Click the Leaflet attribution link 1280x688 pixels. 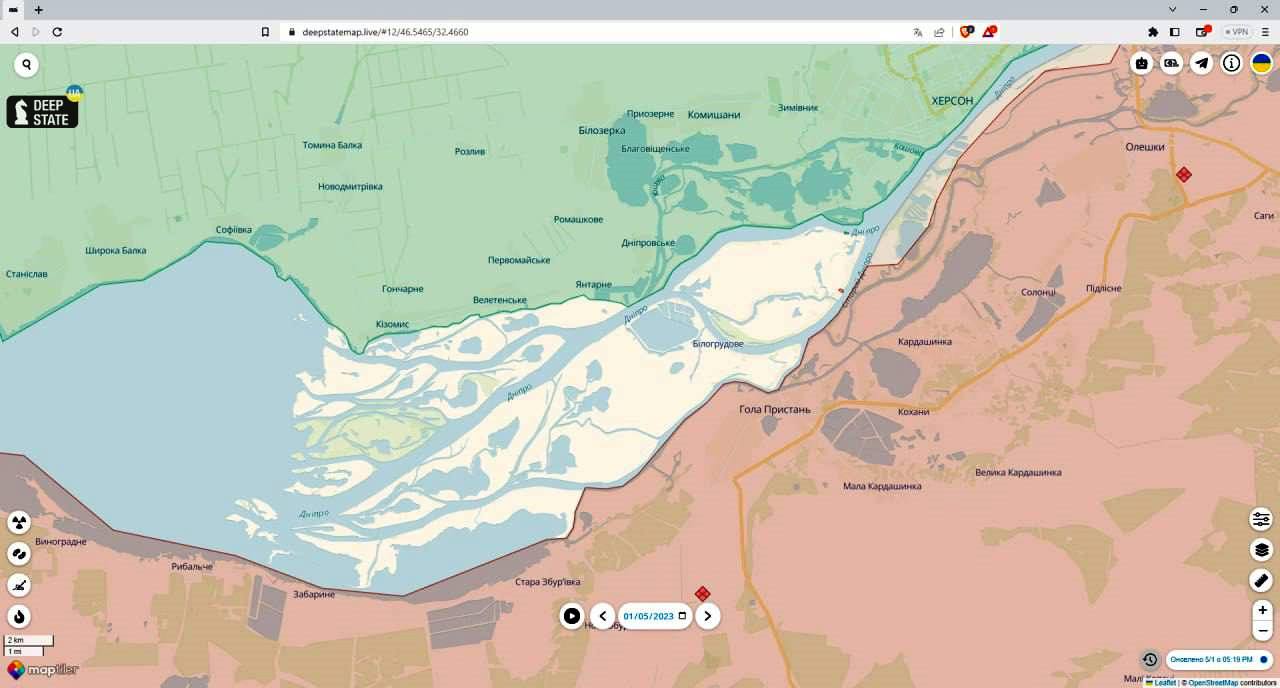point(1164,683)
